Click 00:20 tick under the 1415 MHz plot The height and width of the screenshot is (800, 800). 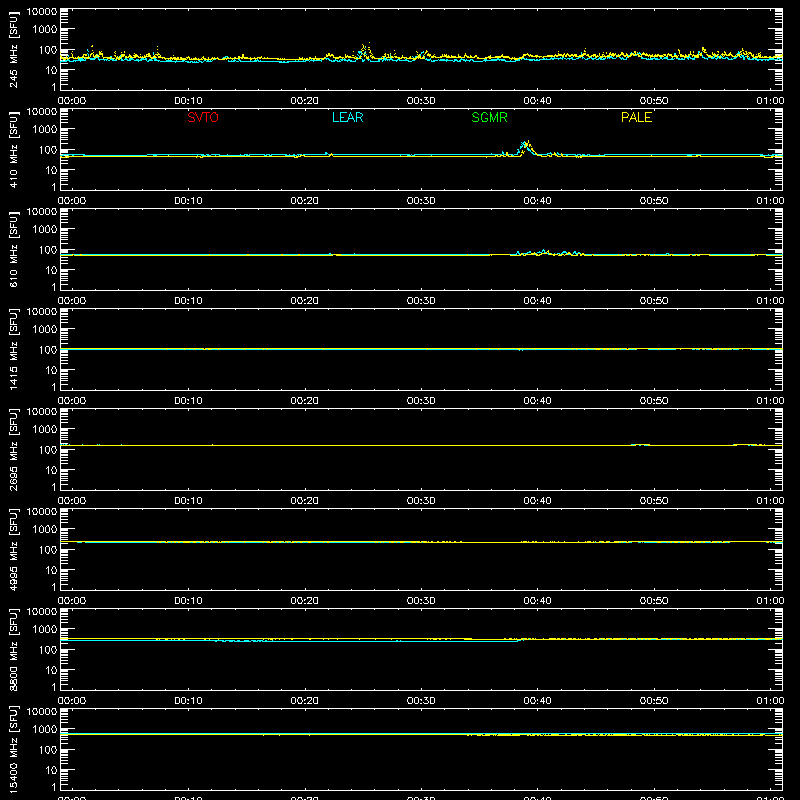(305, 401)
